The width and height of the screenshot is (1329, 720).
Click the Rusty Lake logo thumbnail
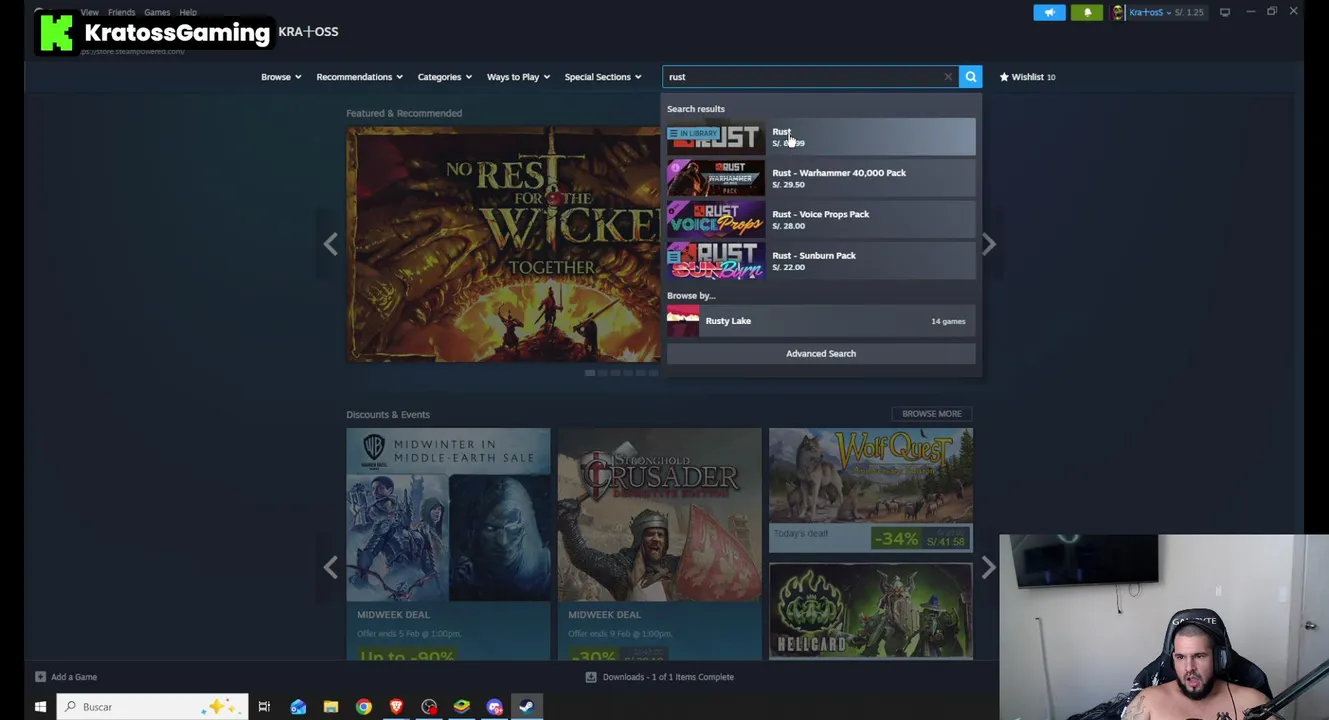pos(683,321)
